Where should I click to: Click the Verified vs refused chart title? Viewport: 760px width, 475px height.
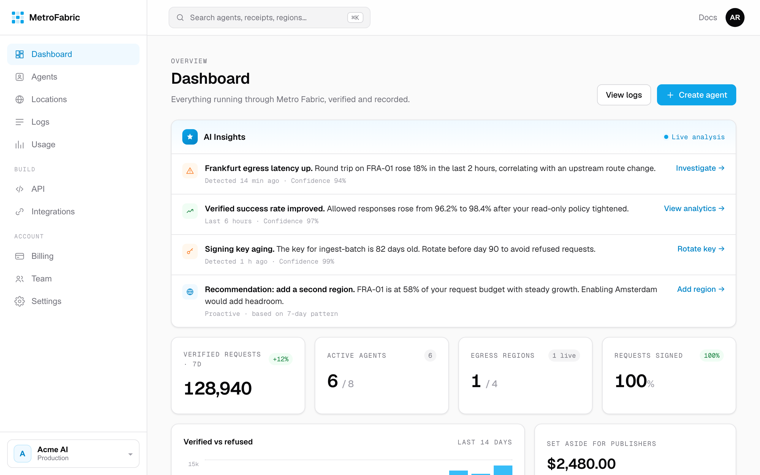(218, 442)
